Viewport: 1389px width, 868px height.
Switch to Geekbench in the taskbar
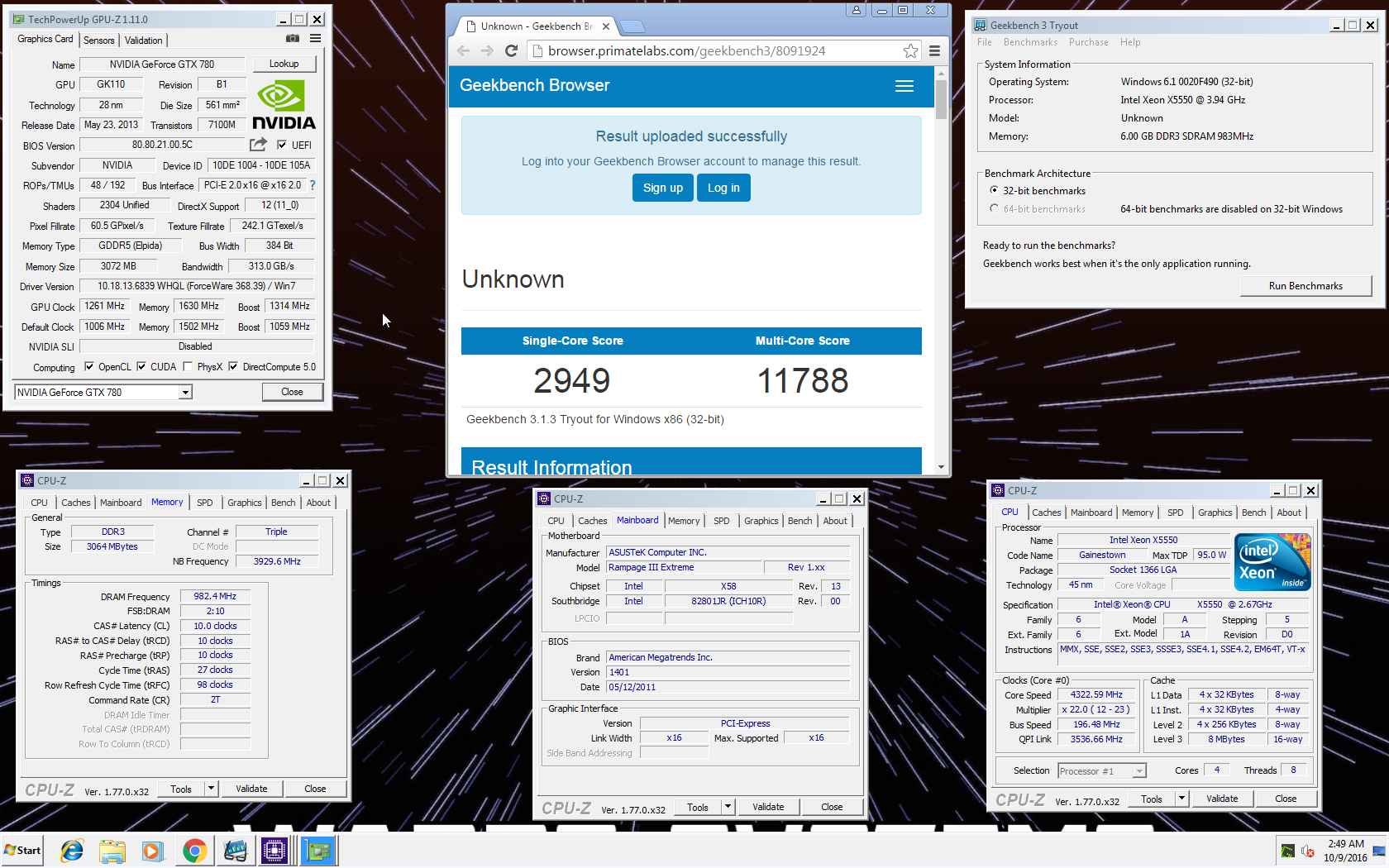(x=235, y=850)
